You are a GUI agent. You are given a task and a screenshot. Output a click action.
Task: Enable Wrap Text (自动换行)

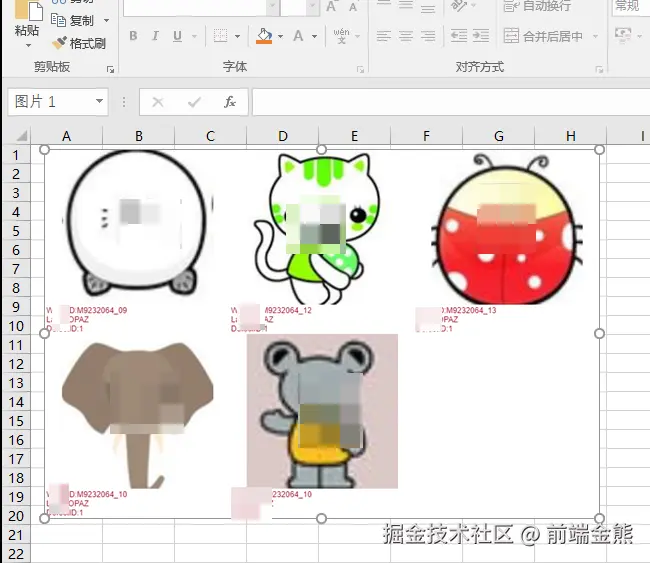click(537, 6)
